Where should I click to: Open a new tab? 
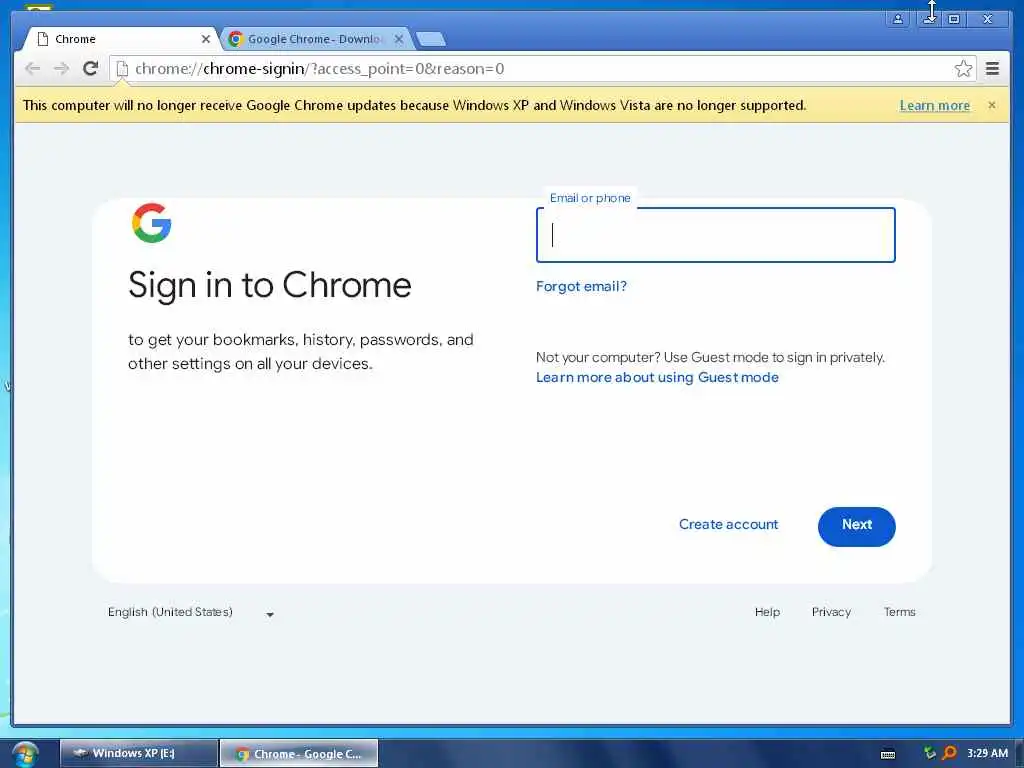[431, 39]
